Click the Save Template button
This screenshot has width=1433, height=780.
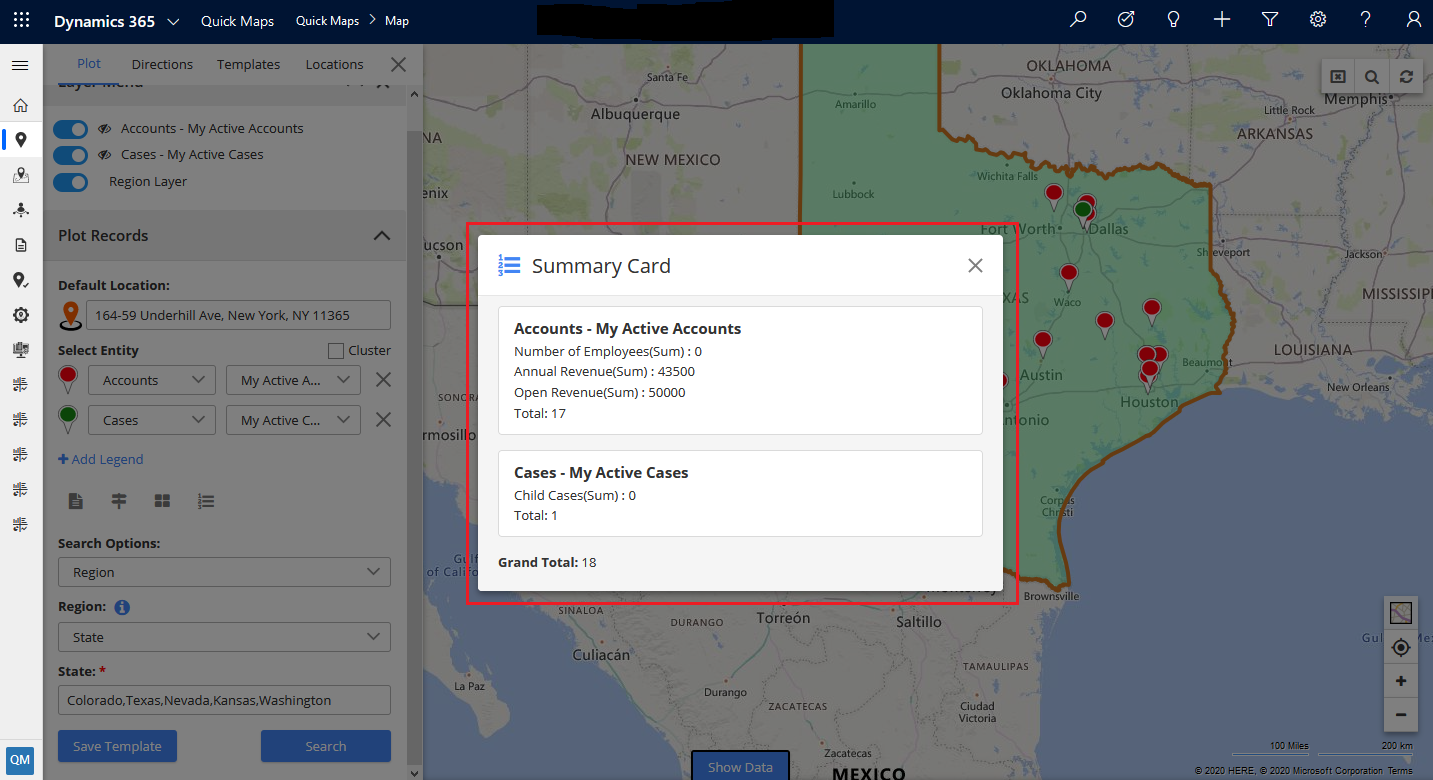click(x=117, y=746)
